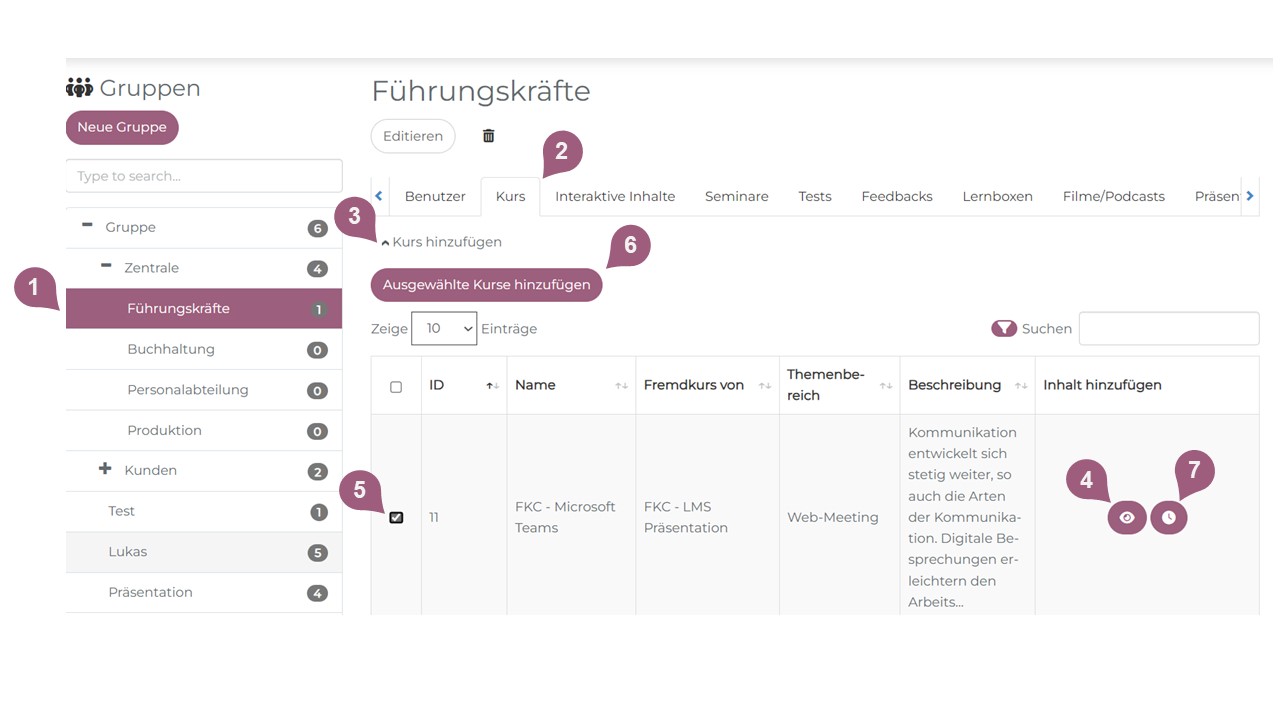Screen dimensions: 1280x720
Task: Expand the Kunden group with plus icon
Action: coord(105,469)
